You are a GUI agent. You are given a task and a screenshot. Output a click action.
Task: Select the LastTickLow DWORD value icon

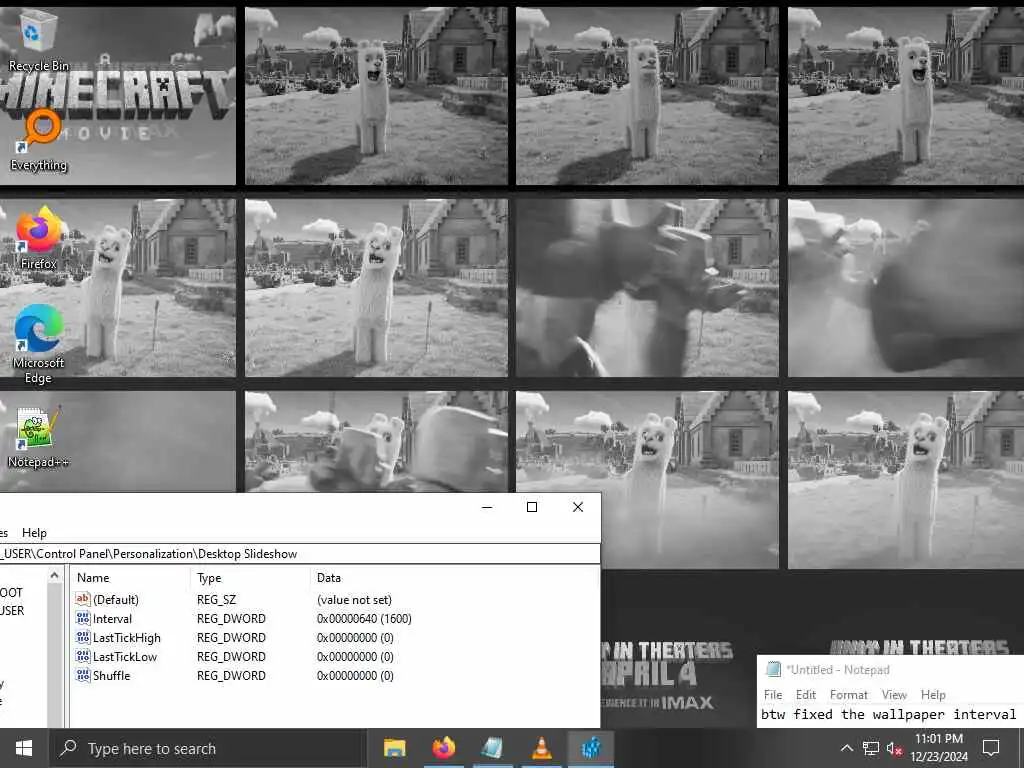pos(82,656)
